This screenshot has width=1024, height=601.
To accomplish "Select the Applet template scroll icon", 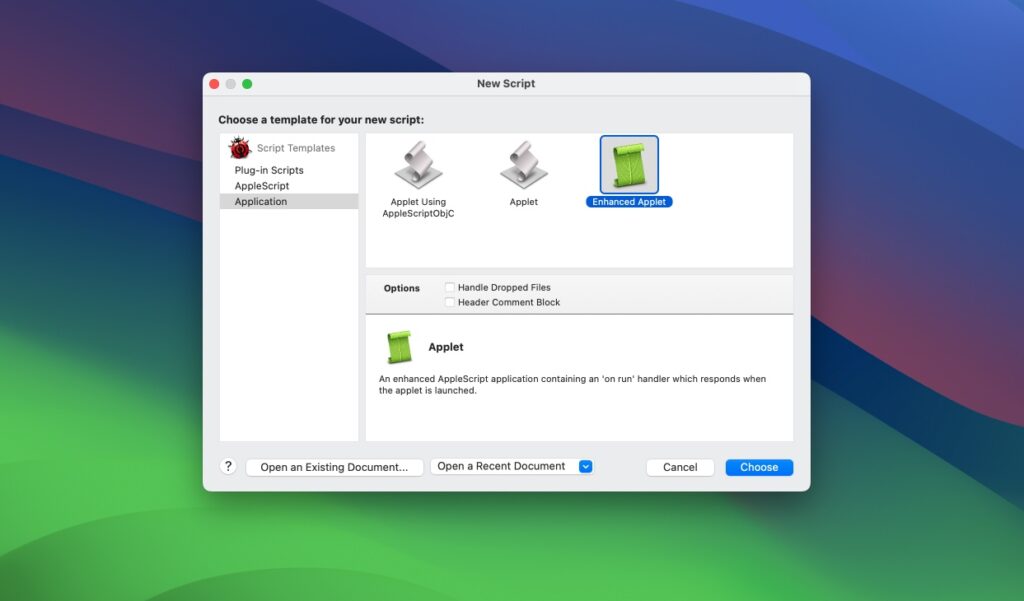I will tap(523, 168).
